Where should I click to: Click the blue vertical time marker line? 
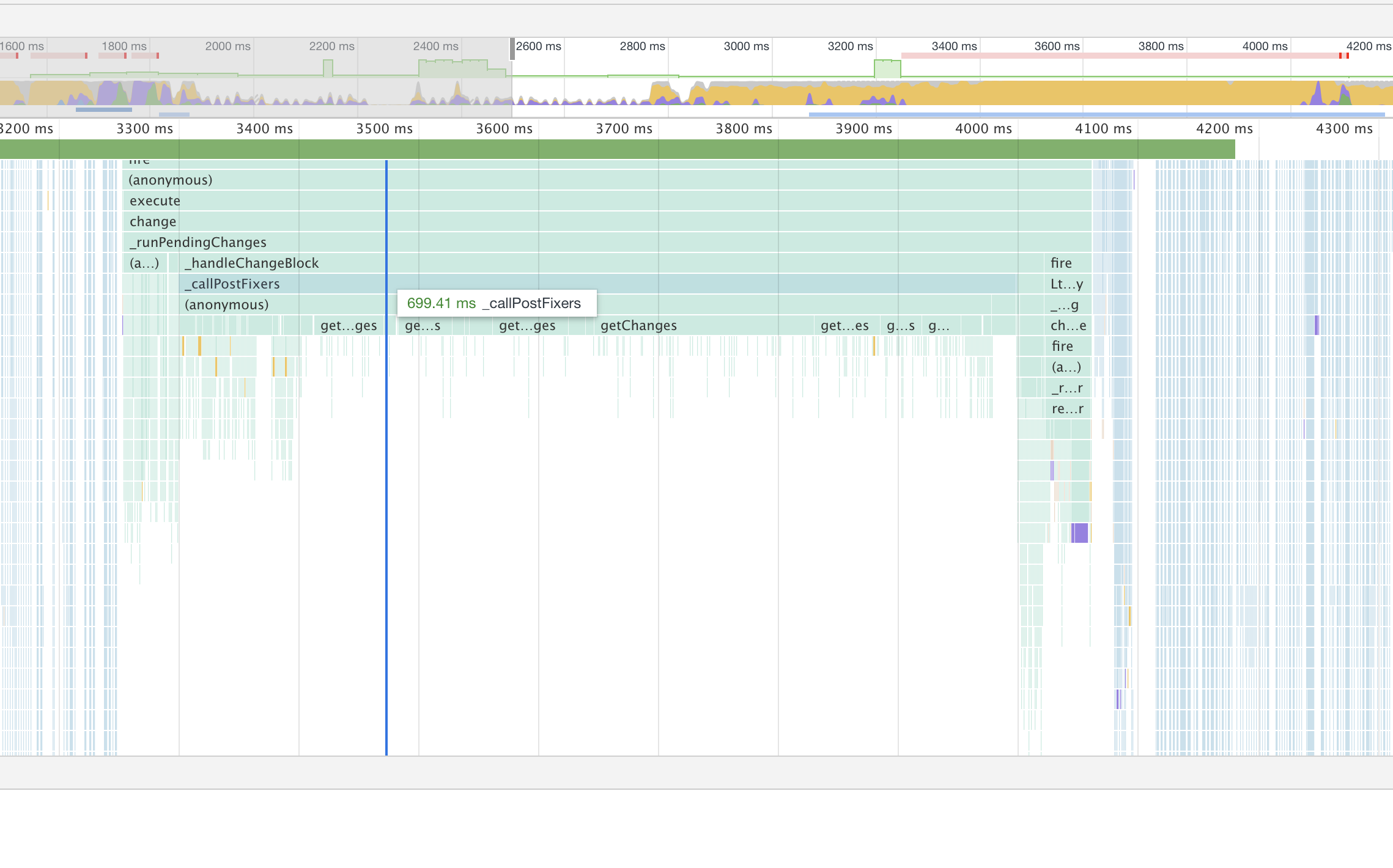click(x=386, y=457)
